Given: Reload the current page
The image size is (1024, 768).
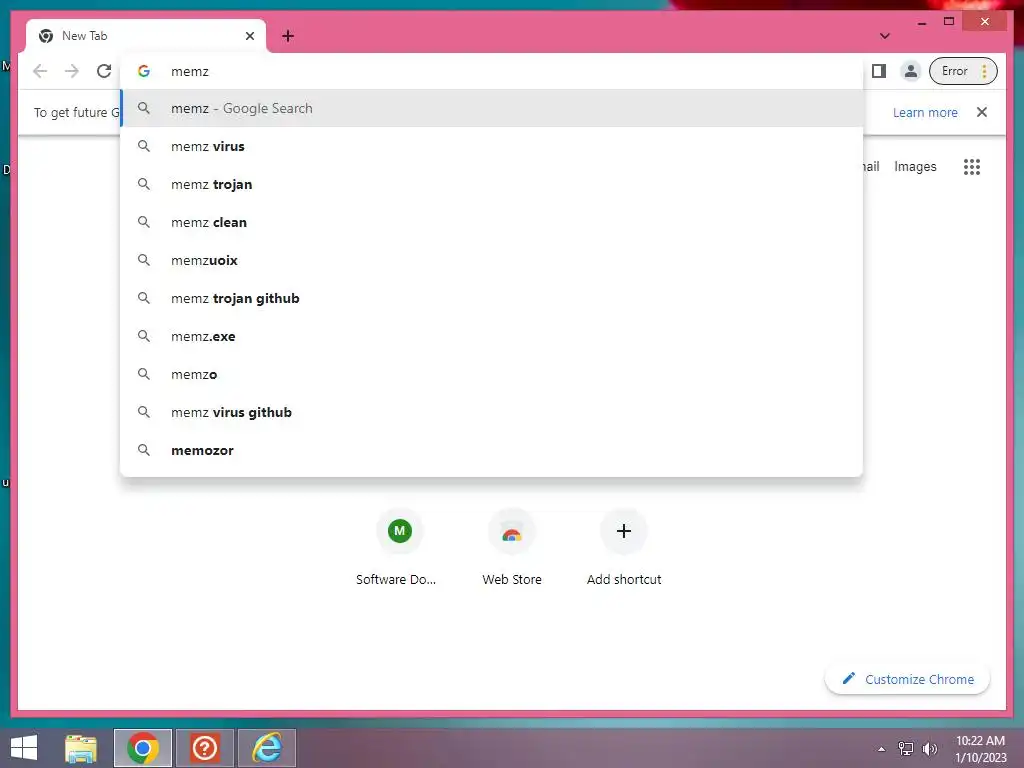Looking at the screenshot, I should (104, 71).
